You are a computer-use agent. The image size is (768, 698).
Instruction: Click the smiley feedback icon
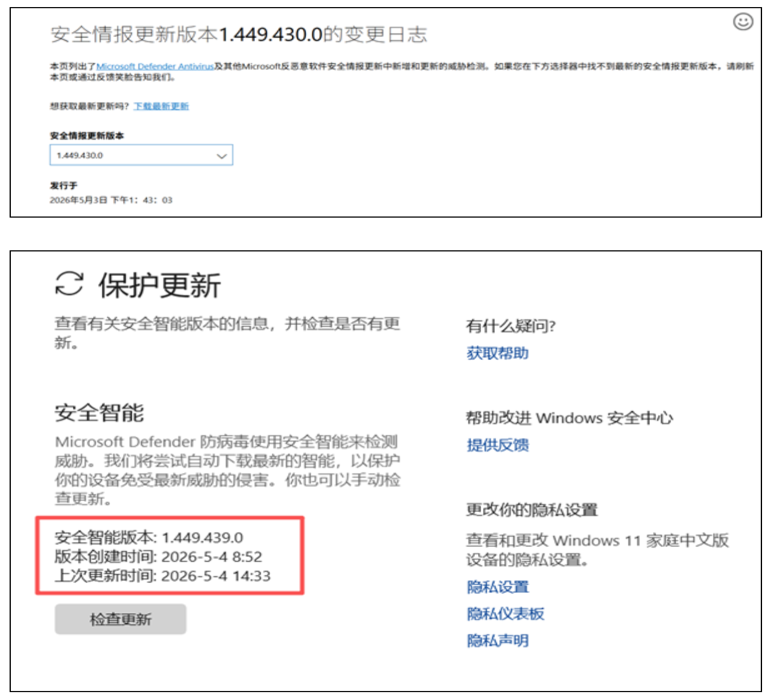click(x=743, y=22)
